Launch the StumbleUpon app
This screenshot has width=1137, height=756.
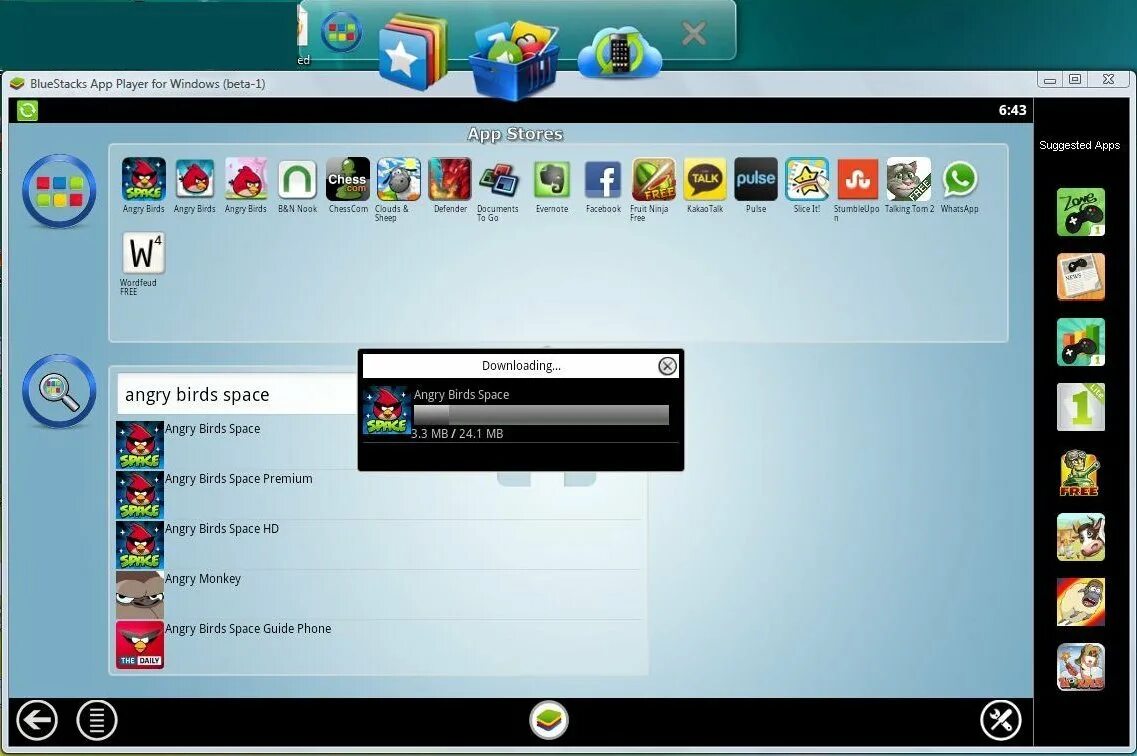coord(857,179)
